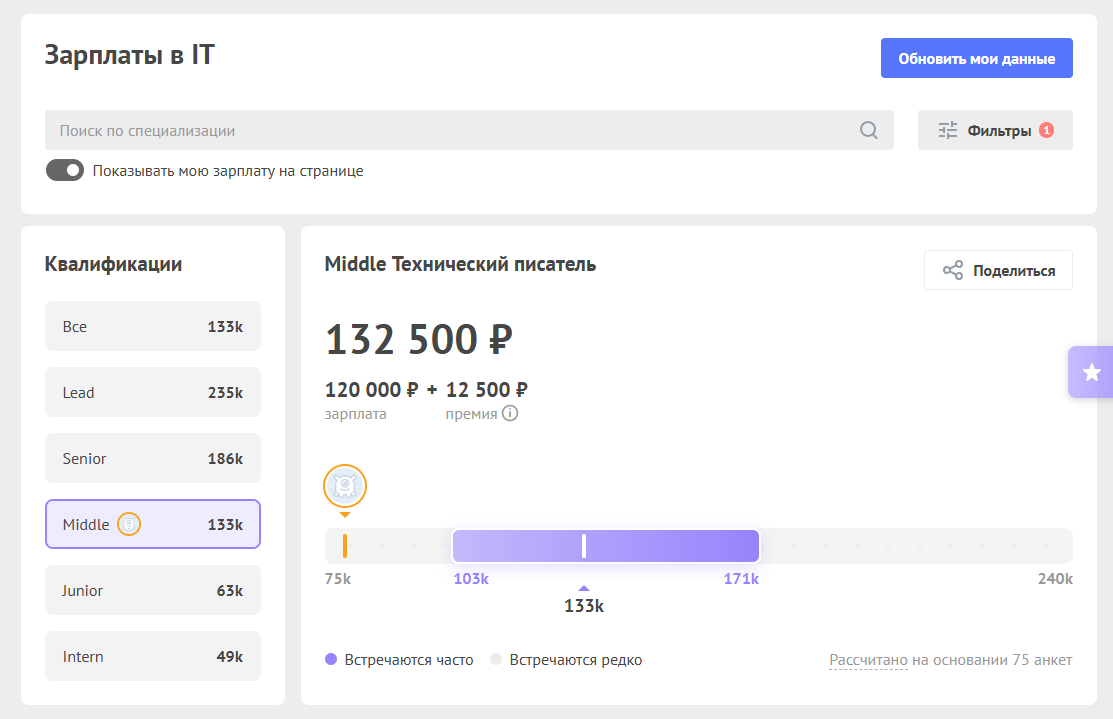Image resolution: width=1113 pixels, height=719 pixels.
Task: Choose the Junior qualification
Action: tap(152, 590)
